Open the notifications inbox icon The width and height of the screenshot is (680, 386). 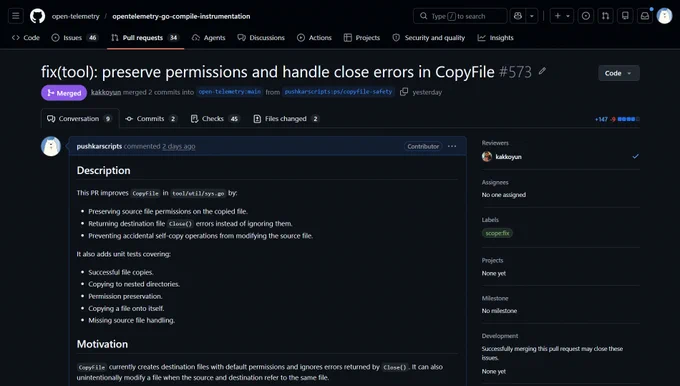[x=645, y=16]
